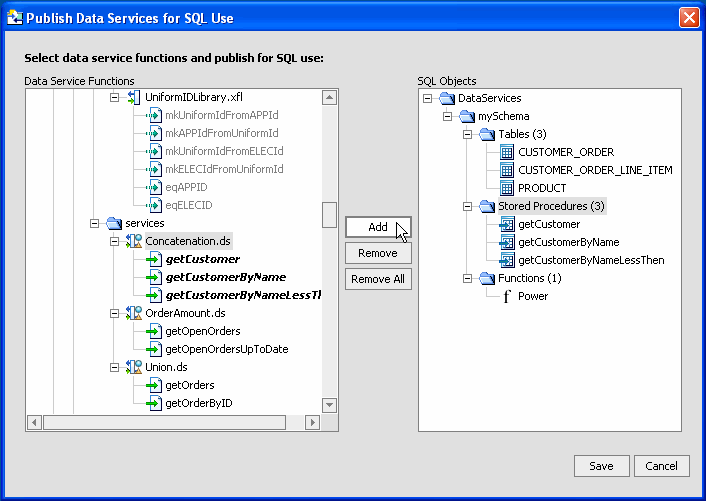The height and width of the screenshot is (501, 706).
Task: Click the services folder icon
Action: [x=114, y=223]
